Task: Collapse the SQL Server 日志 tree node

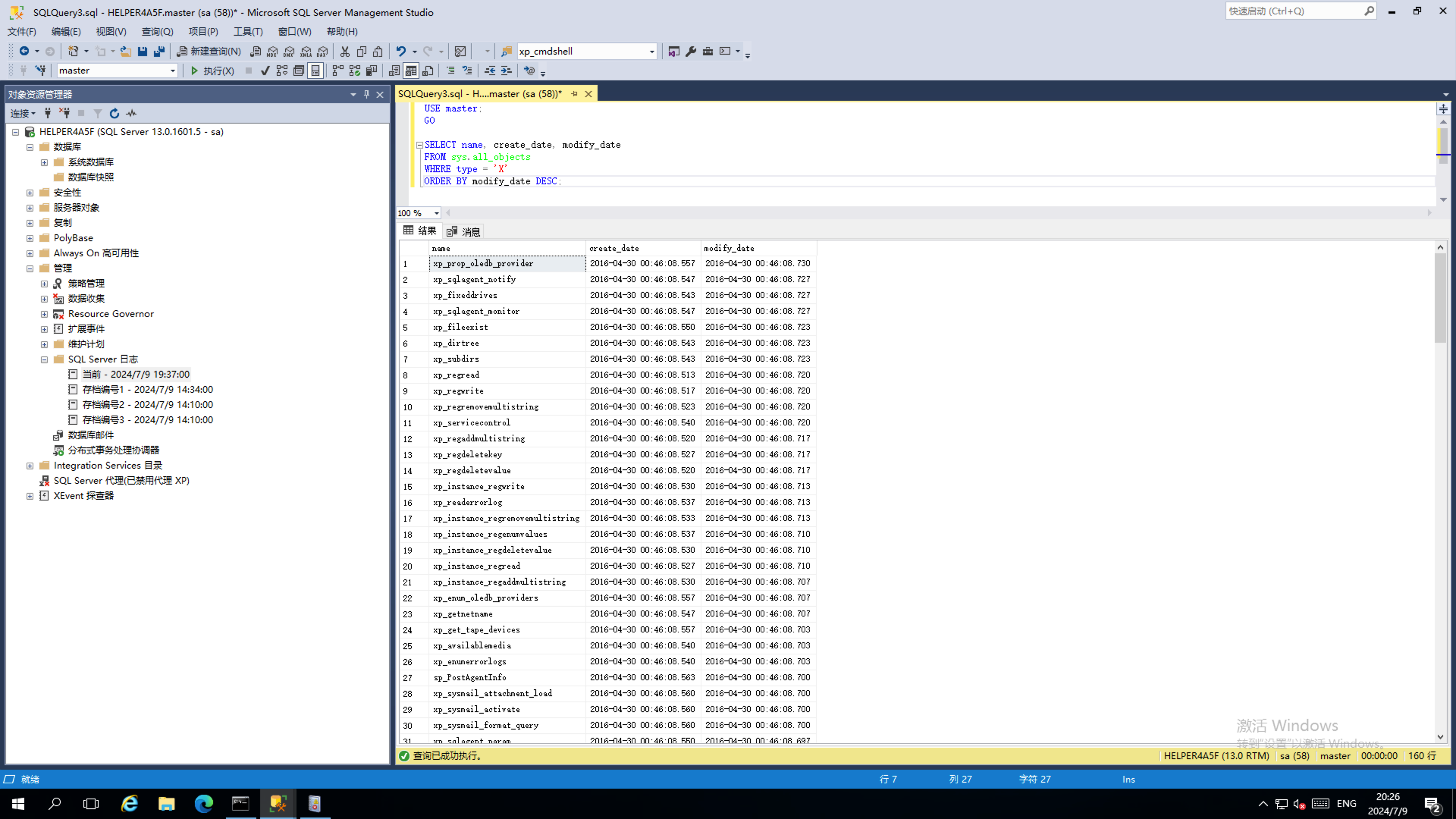Action: pyautogui.click(x=44, y=359)
